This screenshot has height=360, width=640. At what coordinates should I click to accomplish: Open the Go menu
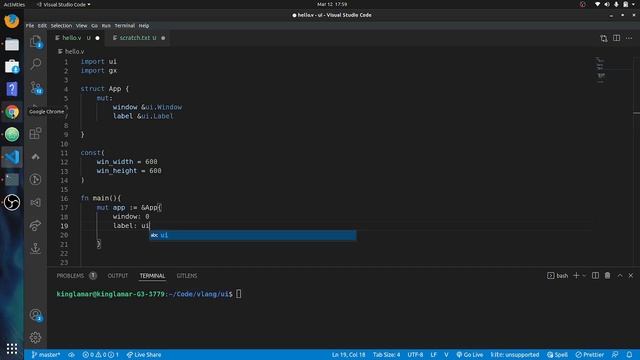[x=94, y=26]
